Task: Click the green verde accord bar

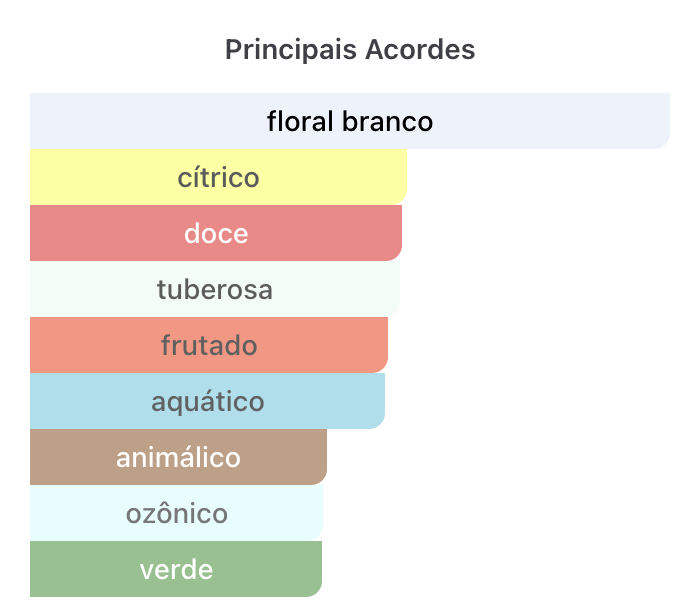Action: point(176,568)
